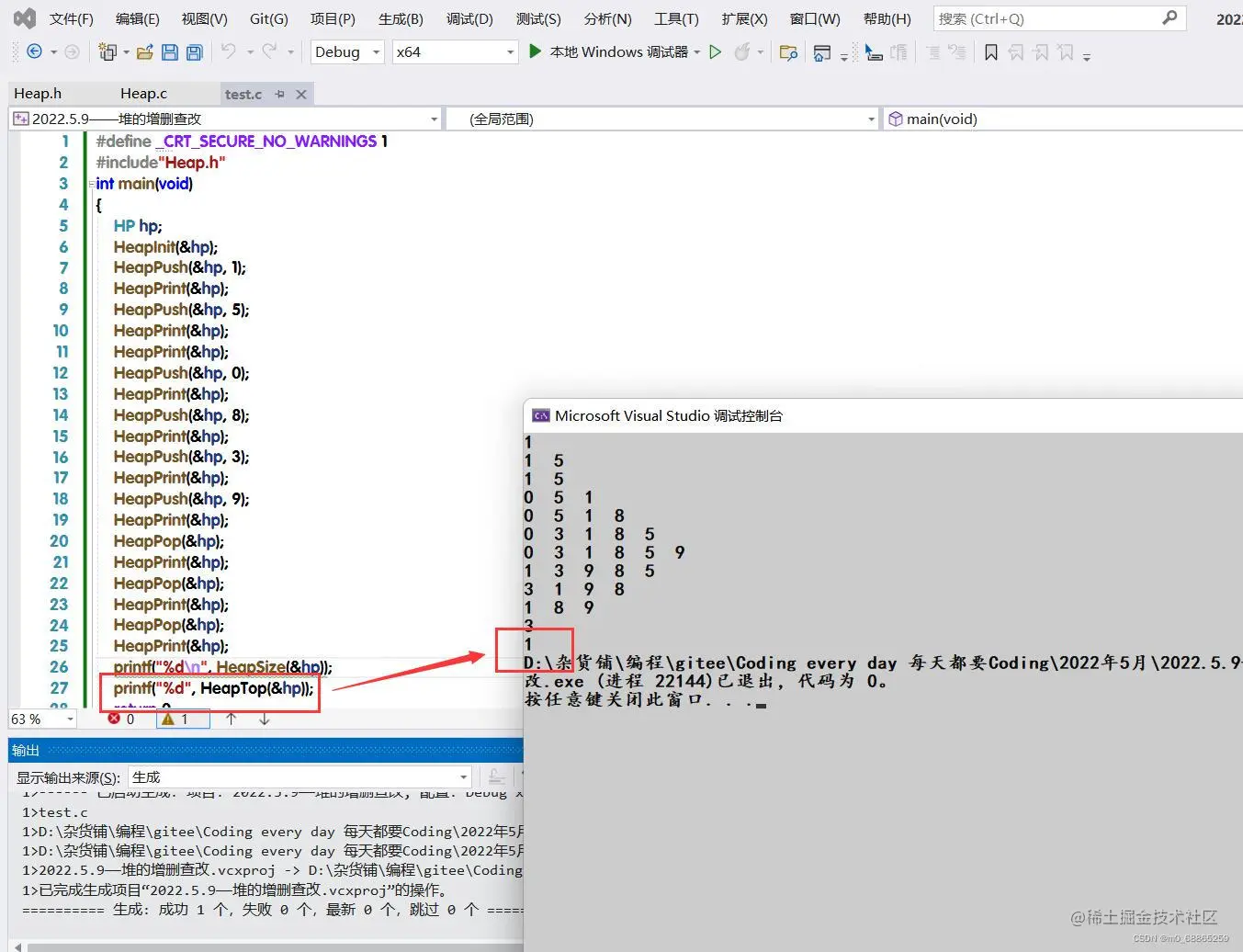Click the find in files folder icon
The width and height of the screenshot is (1243, 952).
(x=788, y=52)
